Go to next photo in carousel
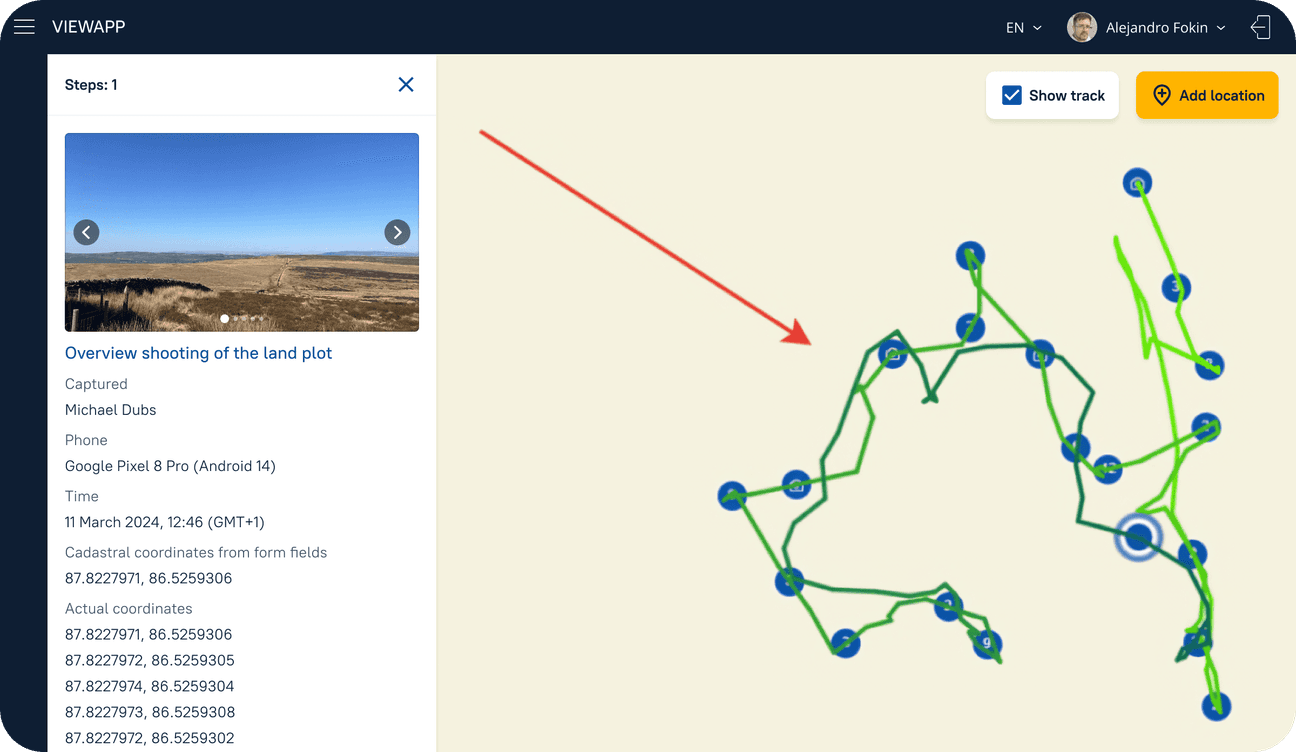 click(397, 233)
